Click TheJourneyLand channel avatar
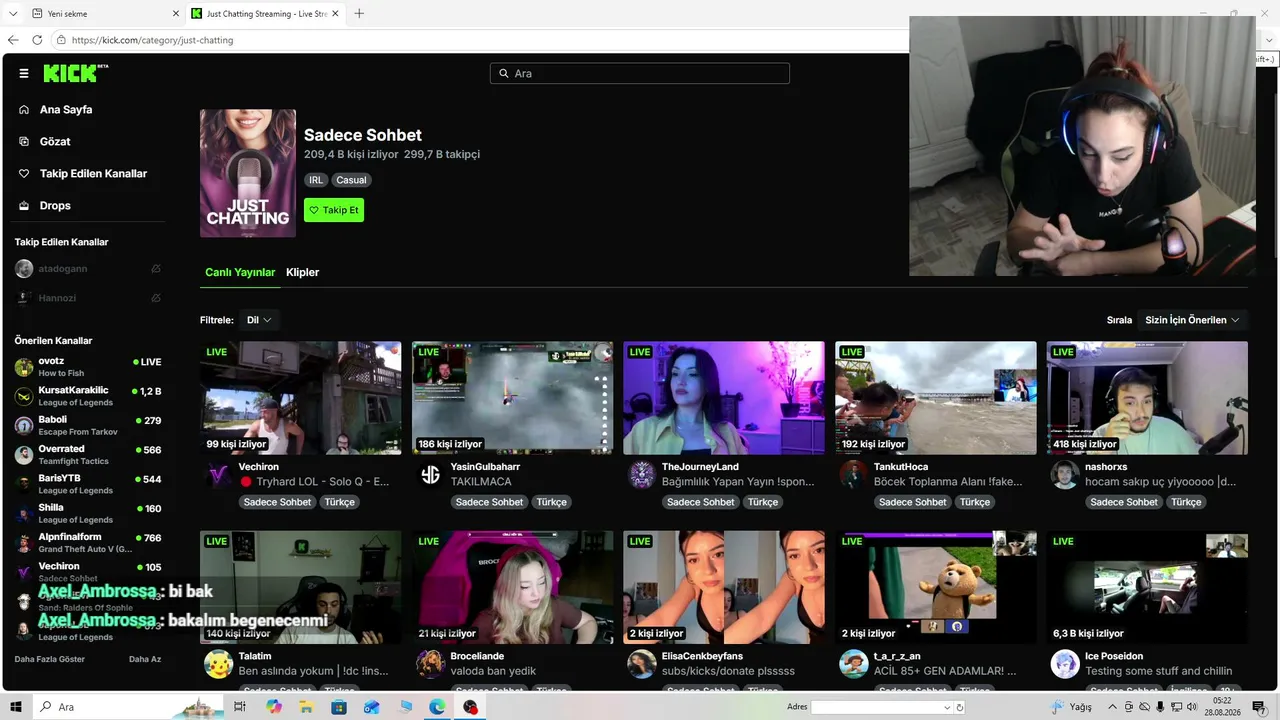The image size is (1280, 720). 641,474
